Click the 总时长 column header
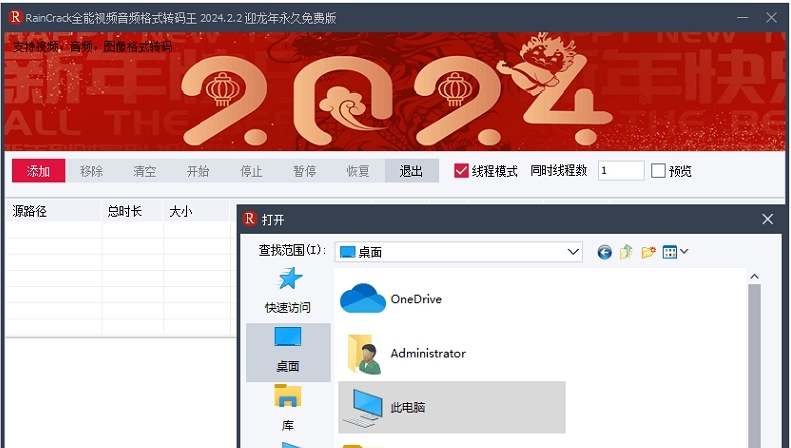The height and width of the screenshot is (448, 791). [132, 211]
